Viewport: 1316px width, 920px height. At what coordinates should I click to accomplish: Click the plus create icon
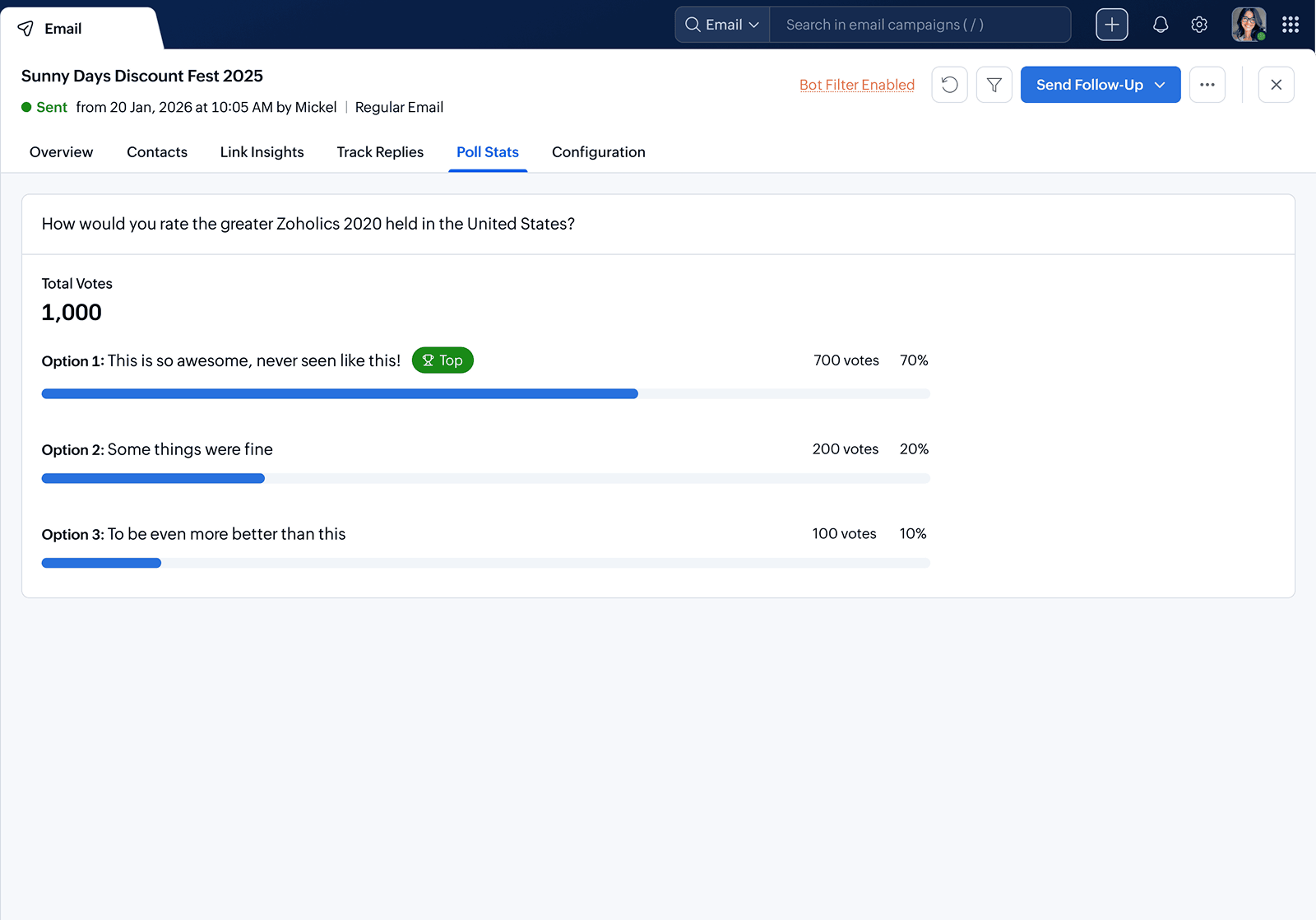pos(1112,25)
